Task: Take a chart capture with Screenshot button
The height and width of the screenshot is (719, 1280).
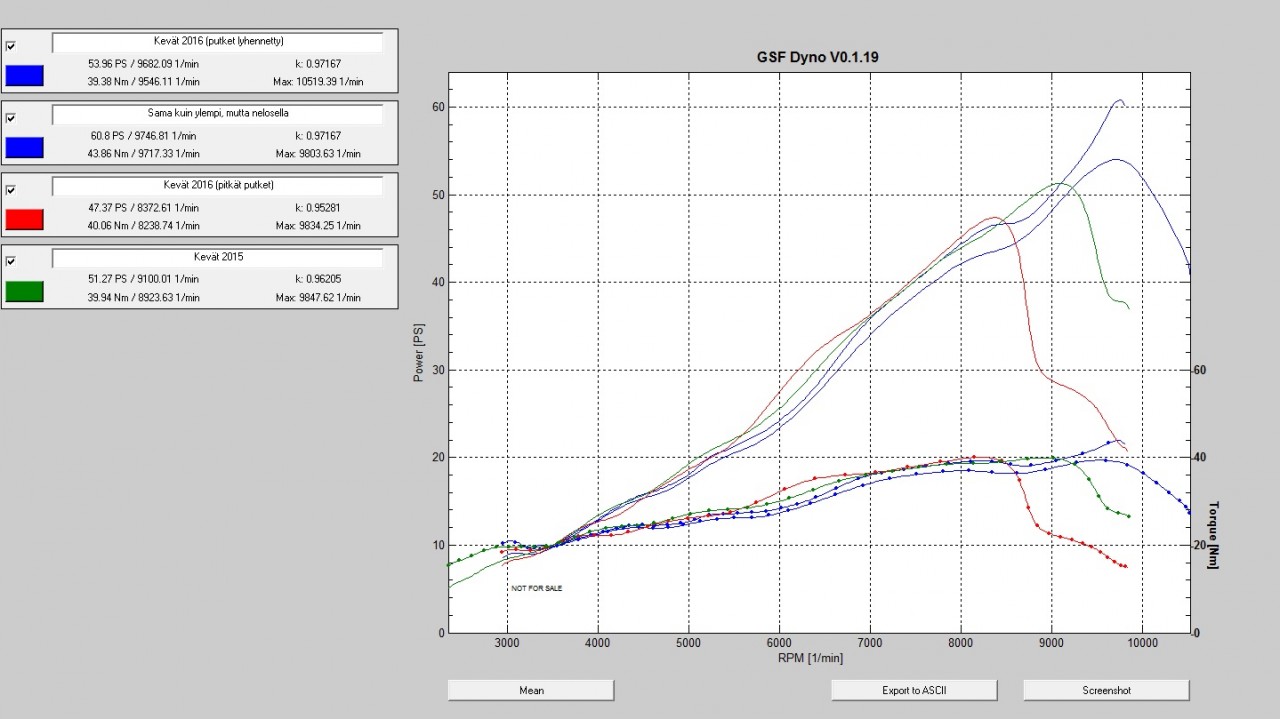Action: tap(1106, 690)
